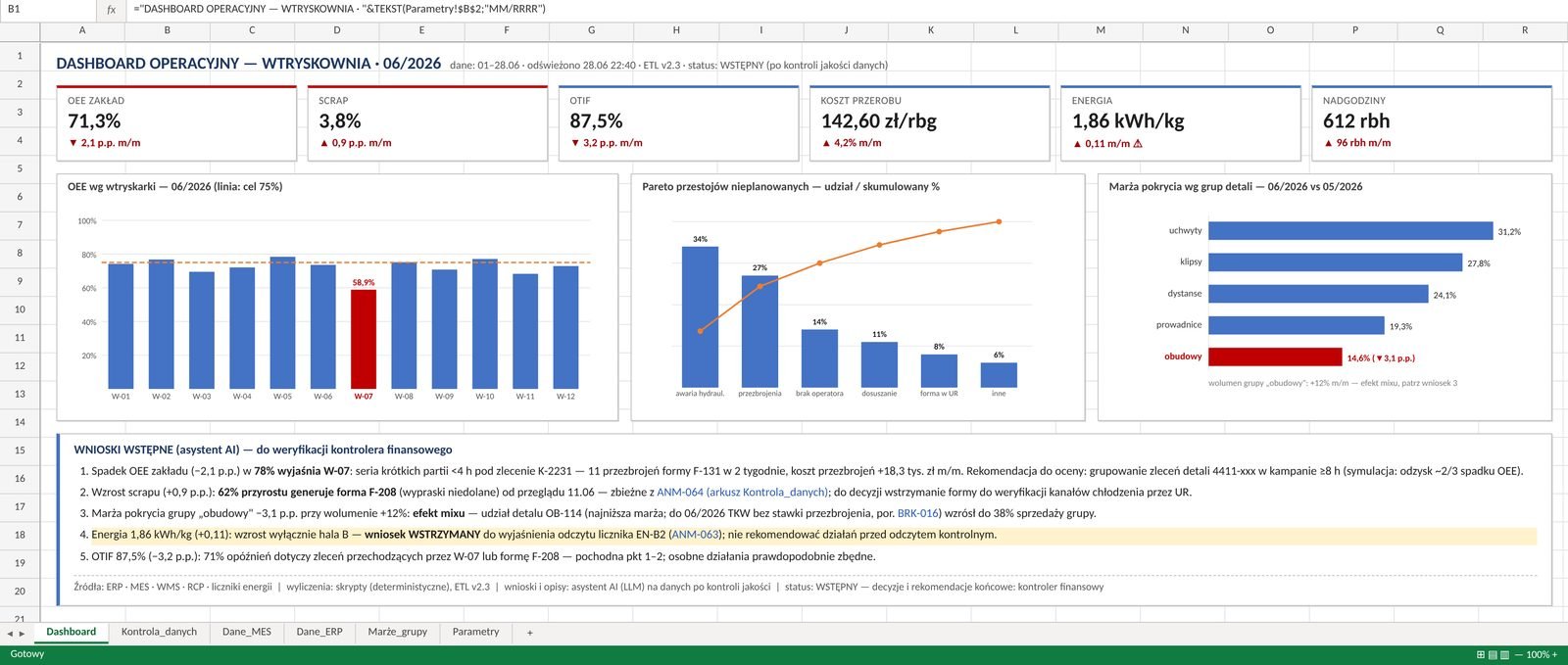
Task: Click the Źródła footer line
Action: (x=589, y=587)
